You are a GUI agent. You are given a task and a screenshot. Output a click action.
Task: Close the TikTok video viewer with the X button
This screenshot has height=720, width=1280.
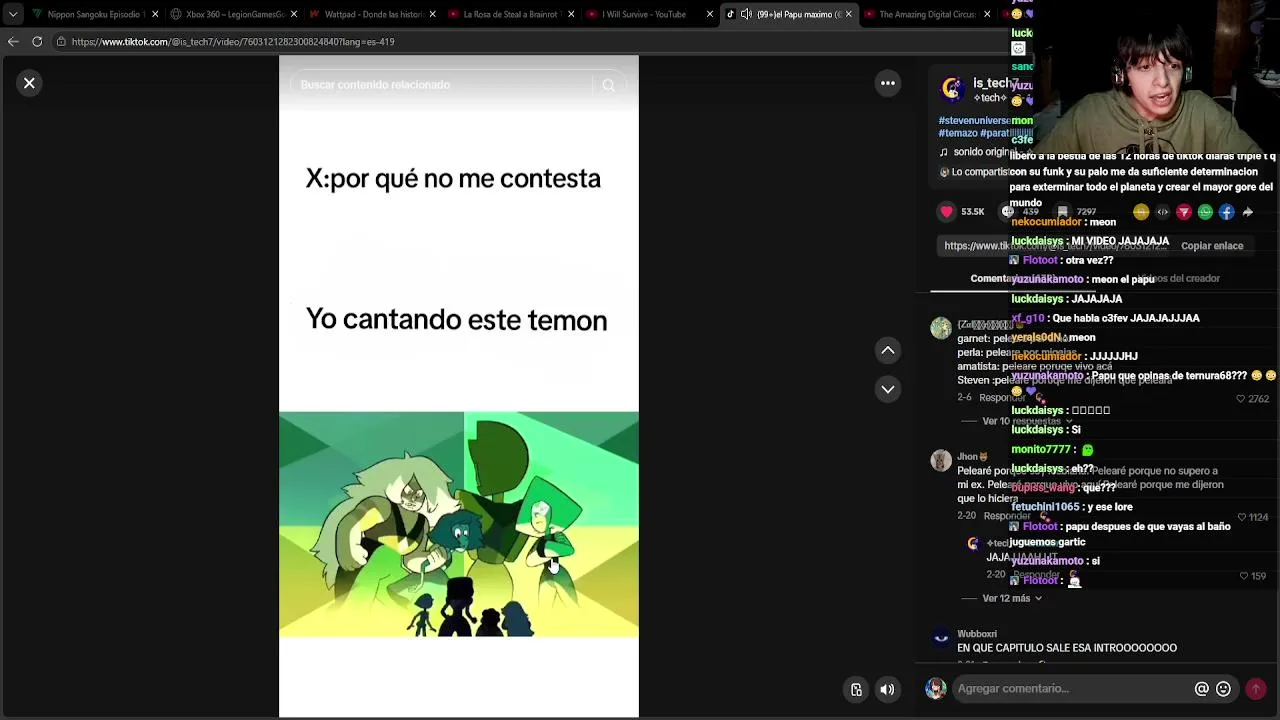click(x=29, y=83)
